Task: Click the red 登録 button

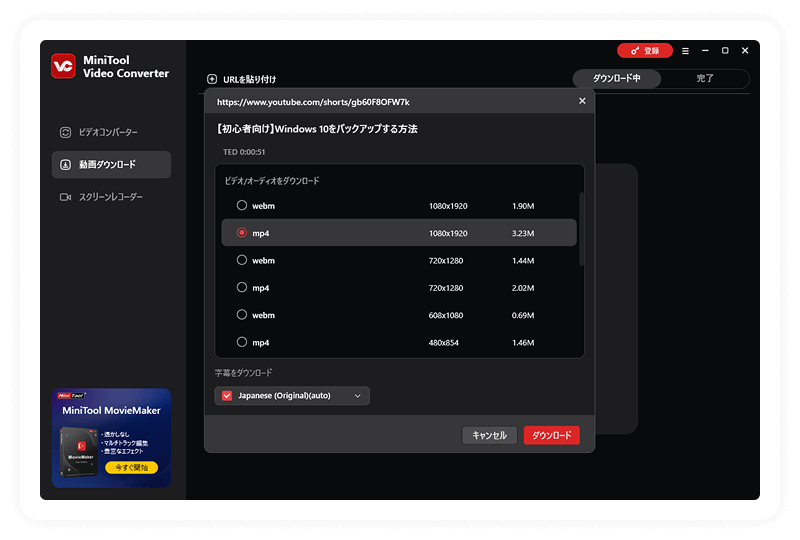Action: pyautogui.click(x=645, y=51)
